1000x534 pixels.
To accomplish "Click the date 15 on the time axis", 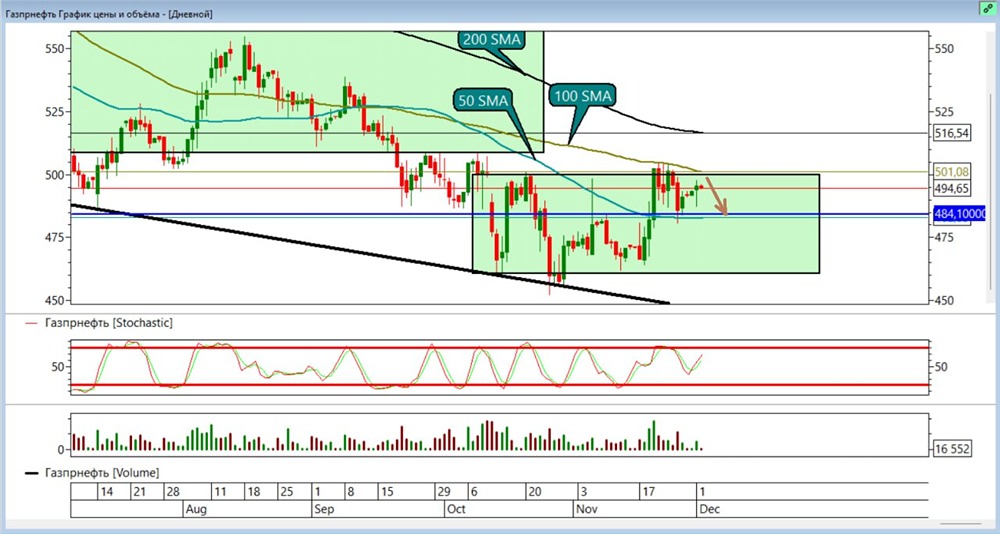I will pos(386,492).
